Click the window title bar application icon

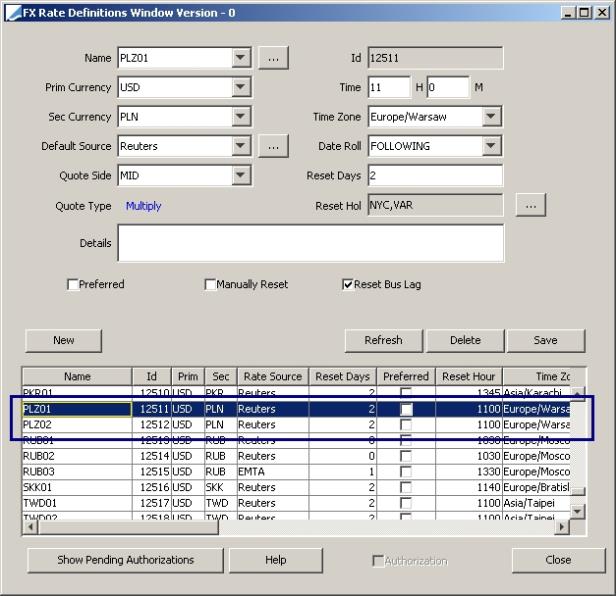pos(14,13)
